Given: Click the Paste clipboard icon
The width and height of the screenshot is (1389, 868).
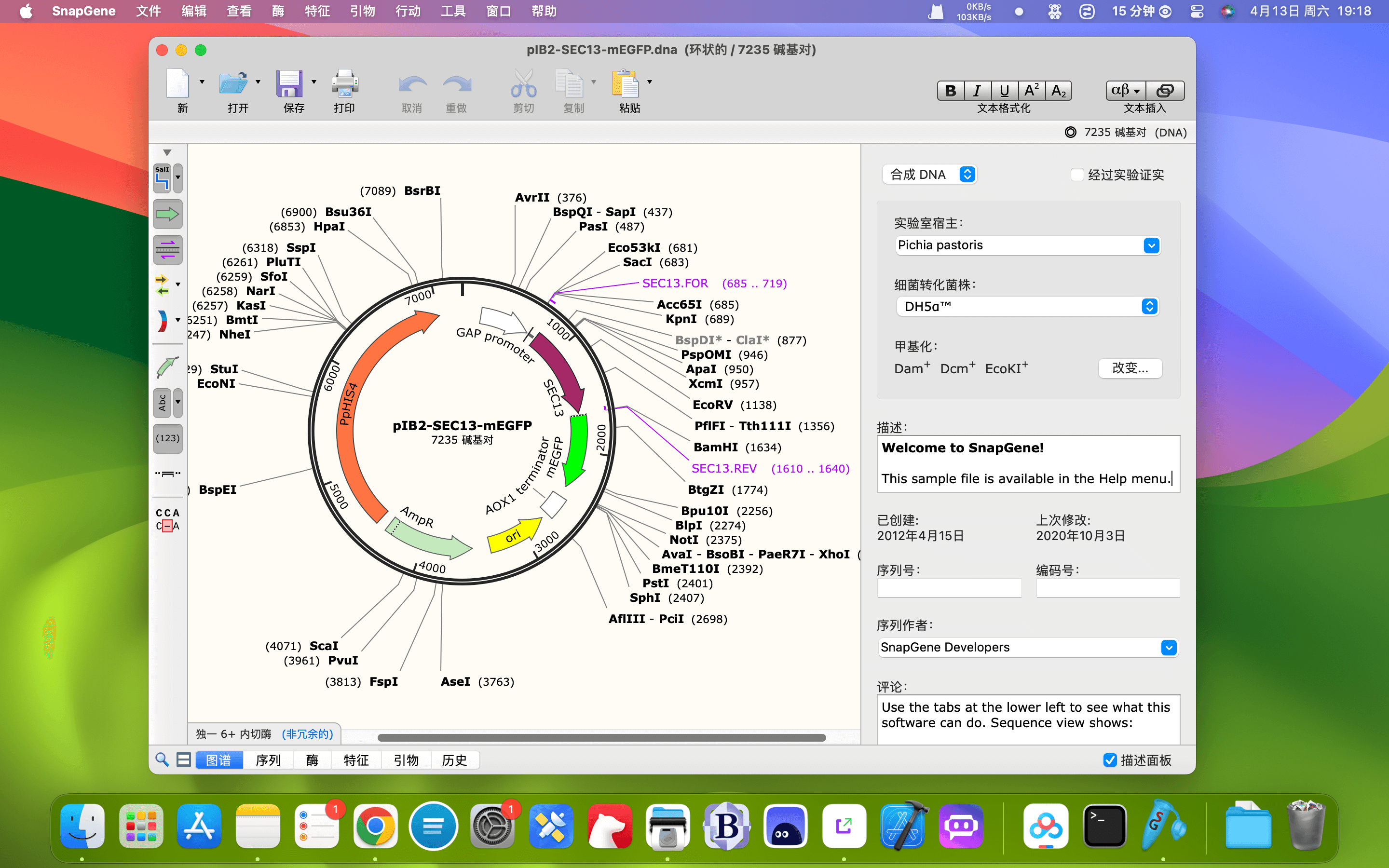Looking at the screenshot, I should pos(625,84).
